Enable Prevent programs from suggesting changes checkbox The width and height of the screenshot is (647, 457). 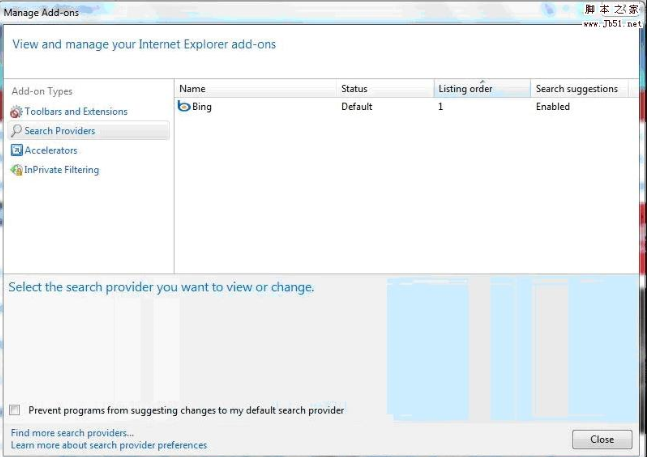point(15,410)
